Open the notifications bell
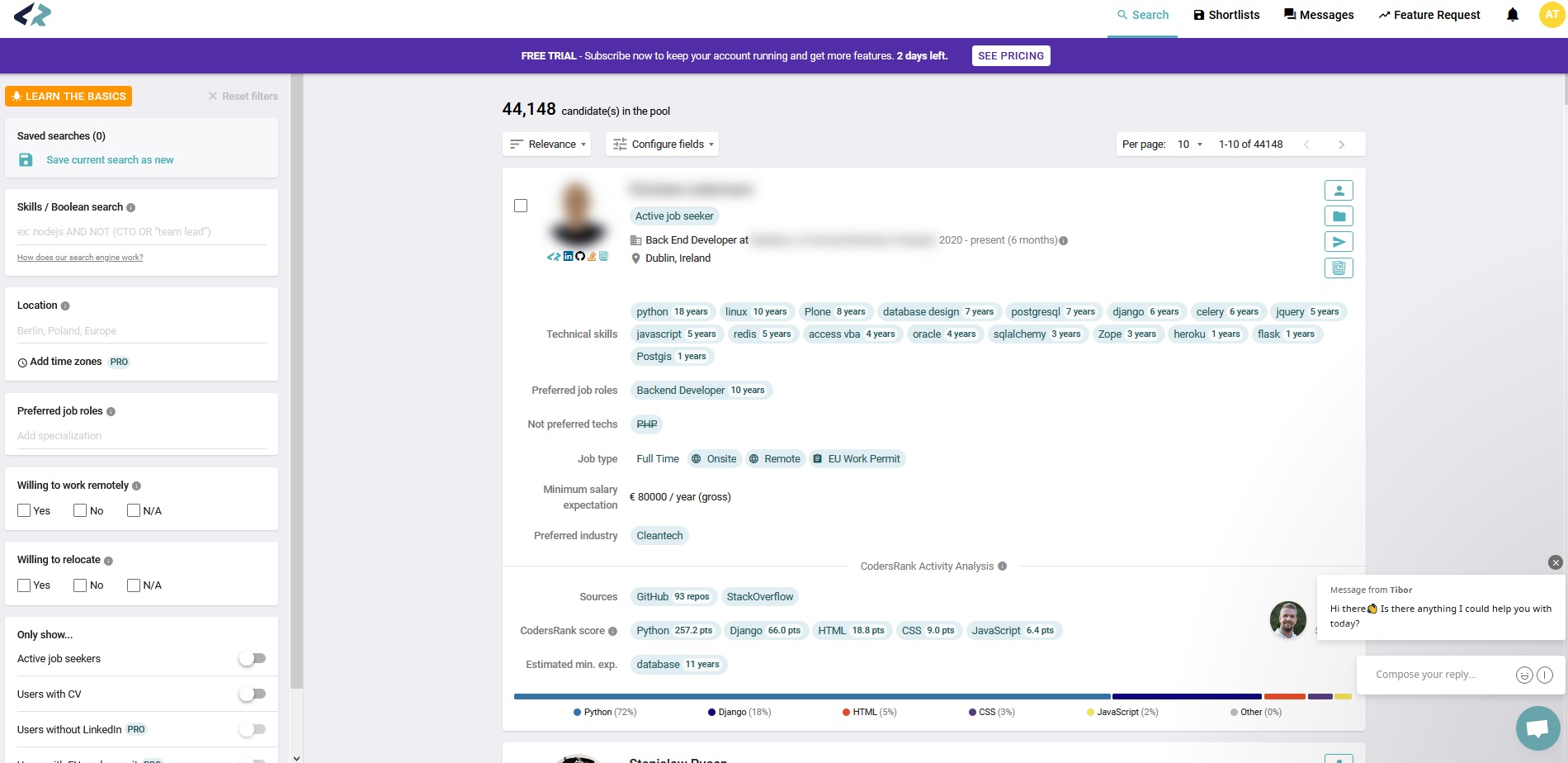 (x=1512, y=15)
